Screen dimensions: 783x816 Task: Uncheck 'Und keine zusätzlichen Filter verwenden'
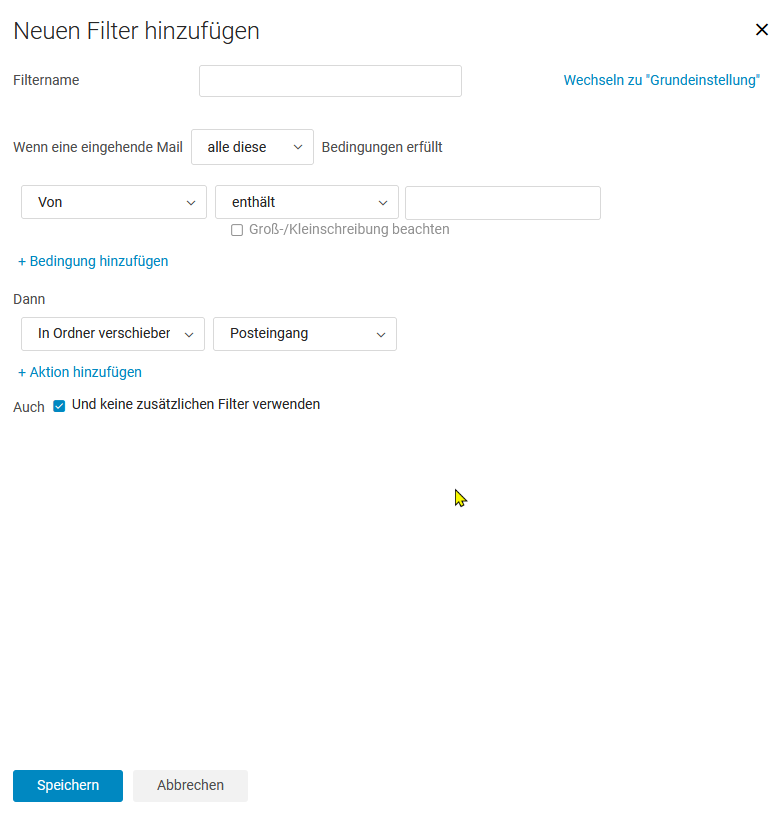(x=59, y=406)
